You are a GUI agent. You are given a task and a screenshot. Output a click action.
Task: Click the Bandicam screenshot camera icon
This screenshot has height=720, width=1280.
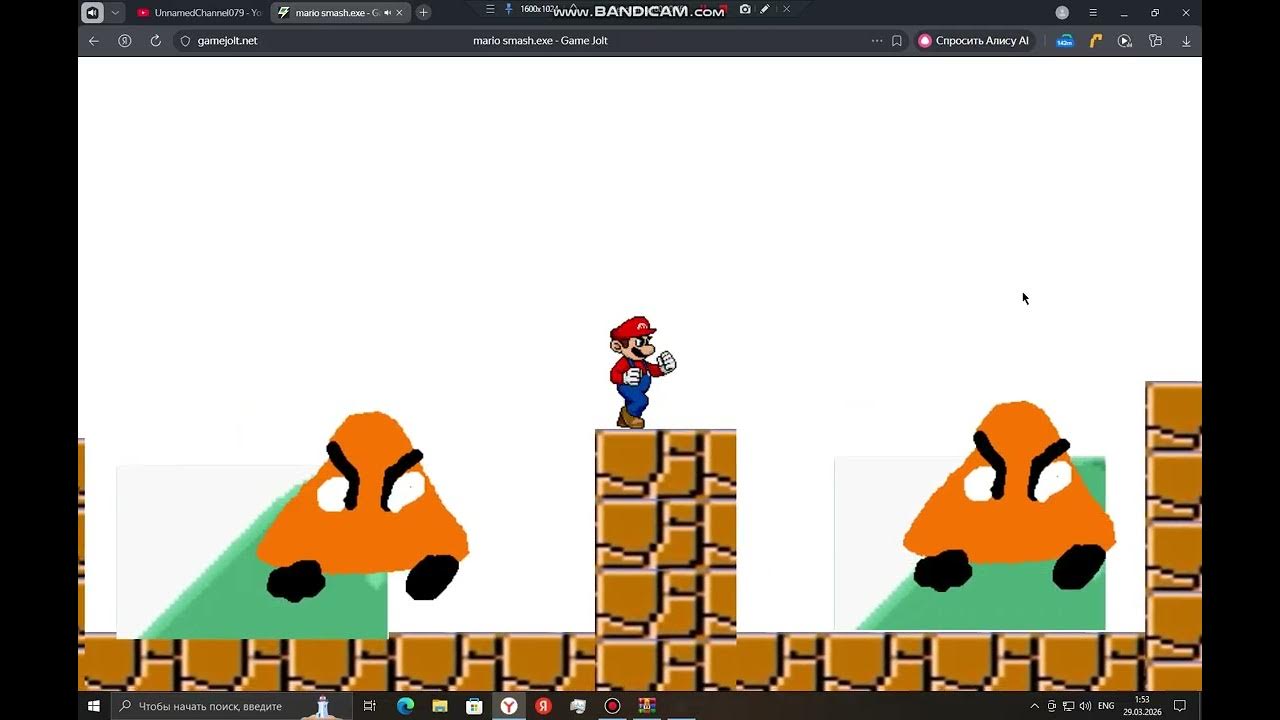tap(745, 9)
